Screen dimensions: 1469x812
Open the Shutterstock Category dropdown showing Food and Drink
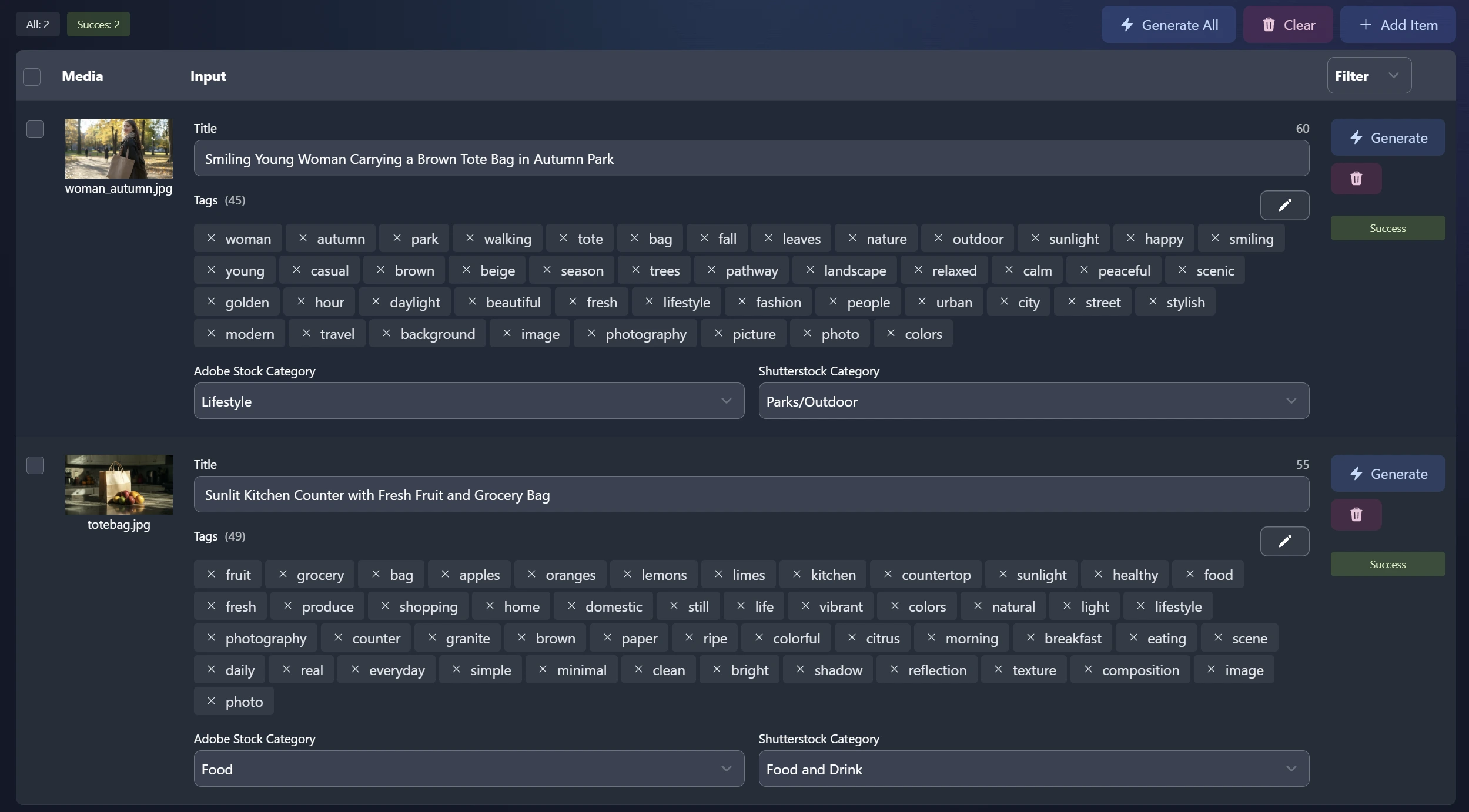pos(1033,769)
